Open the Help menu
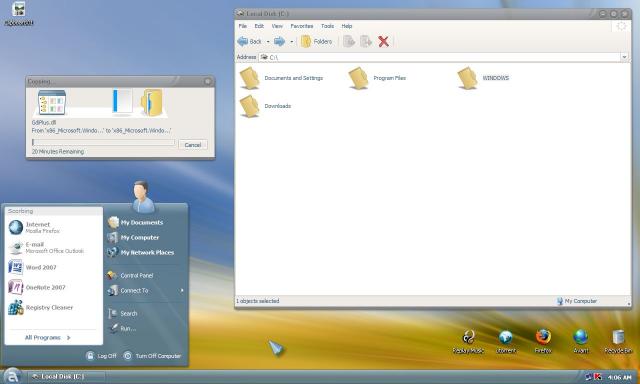This screenshot has height=384, width=640. point(347,26)
